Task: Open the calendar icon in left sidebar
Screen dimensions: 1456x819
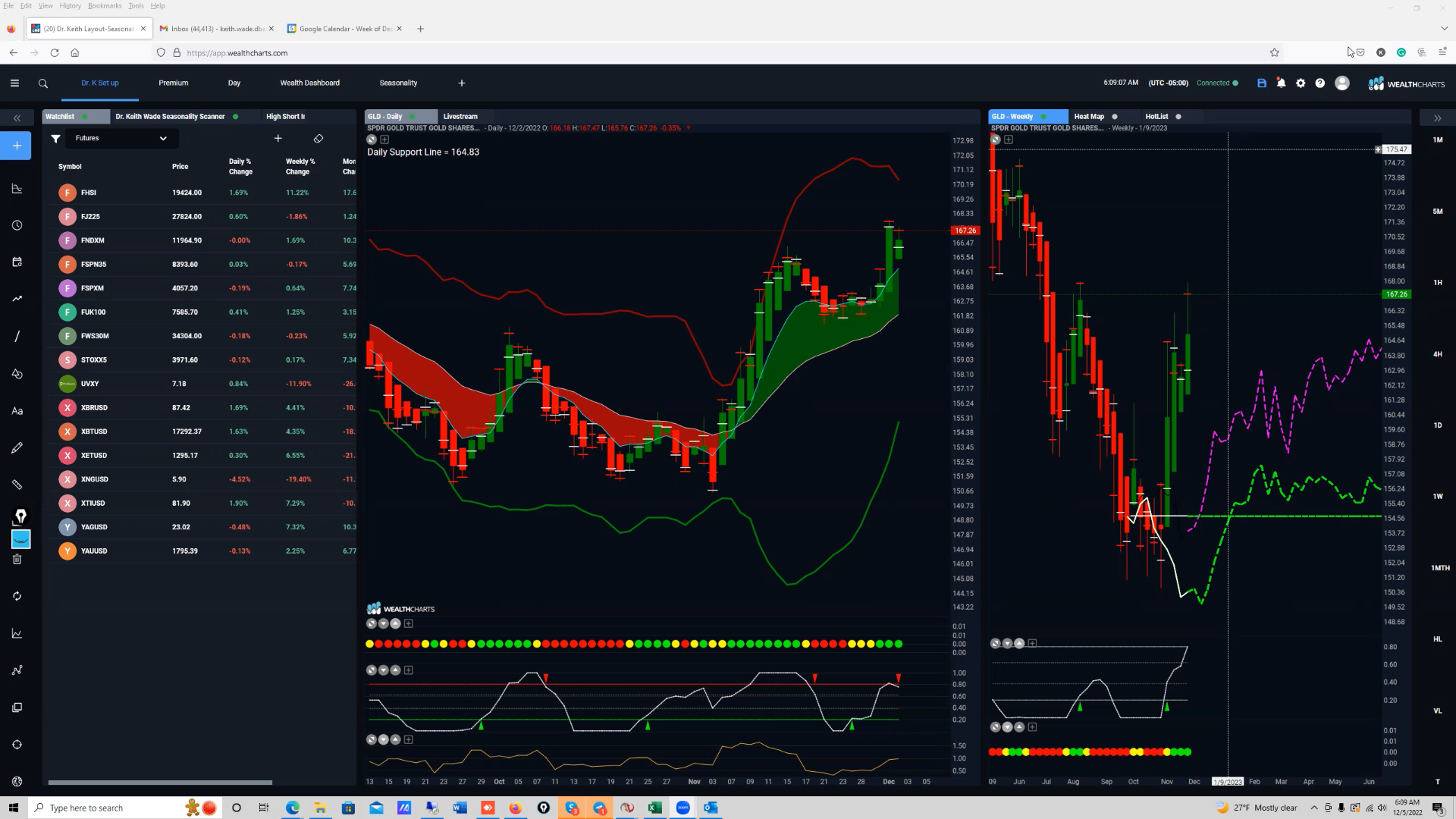Action: coord(17,262)
